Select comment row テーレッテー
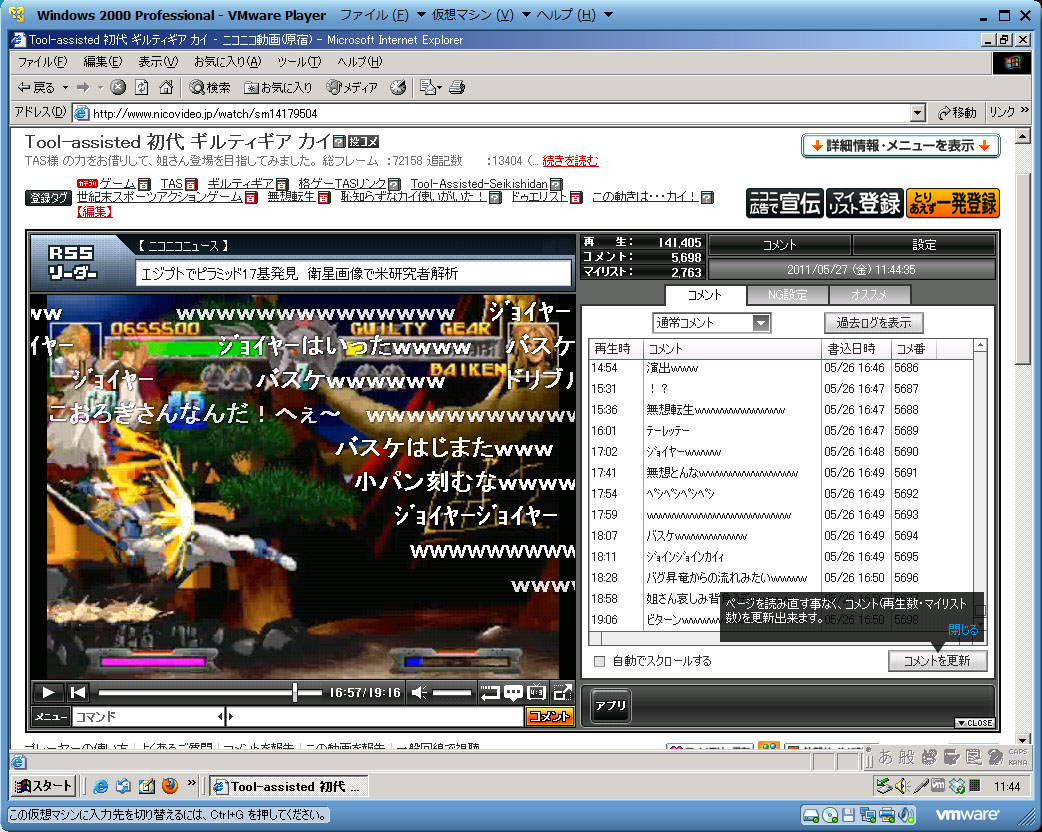1042x832 pixels. coord(780,431)
